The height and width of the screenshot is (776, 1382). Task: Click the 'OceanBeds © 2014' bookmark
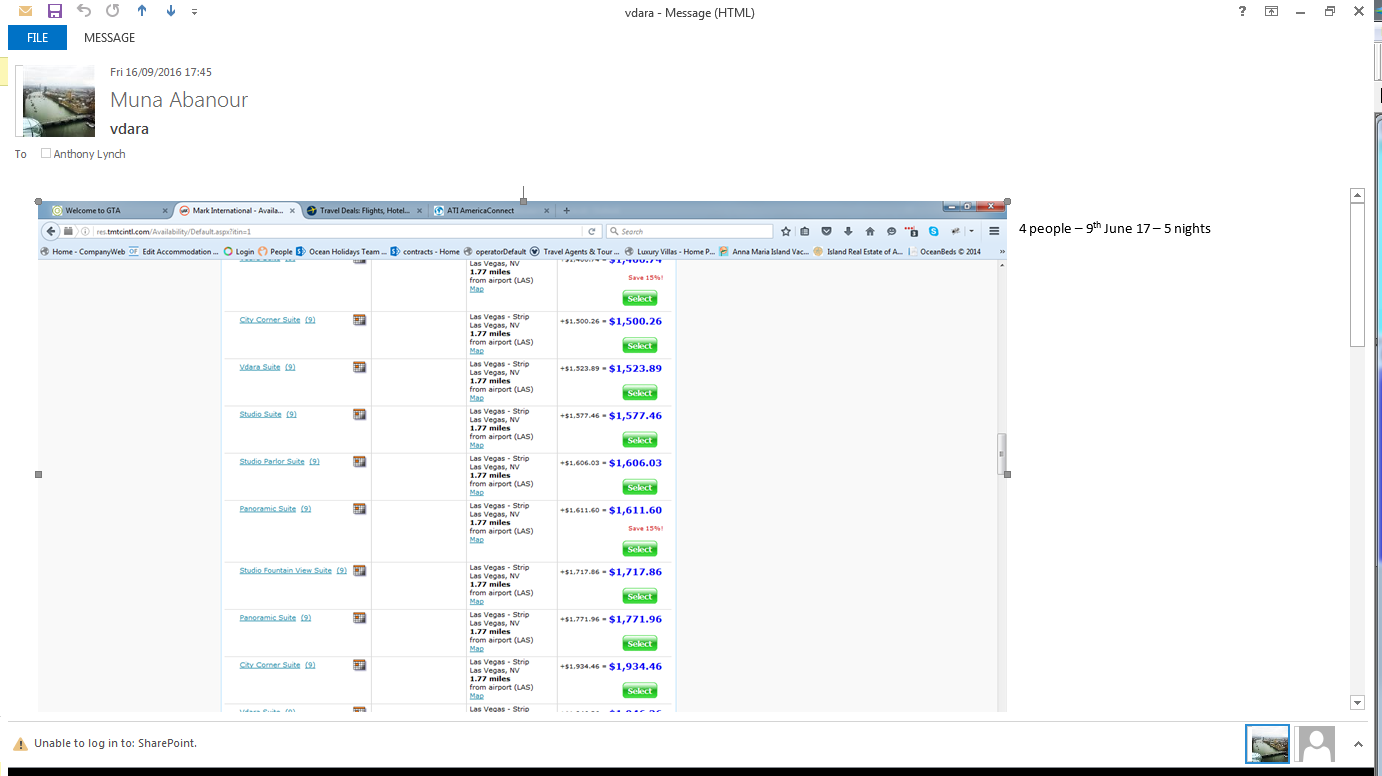(944, 252)
